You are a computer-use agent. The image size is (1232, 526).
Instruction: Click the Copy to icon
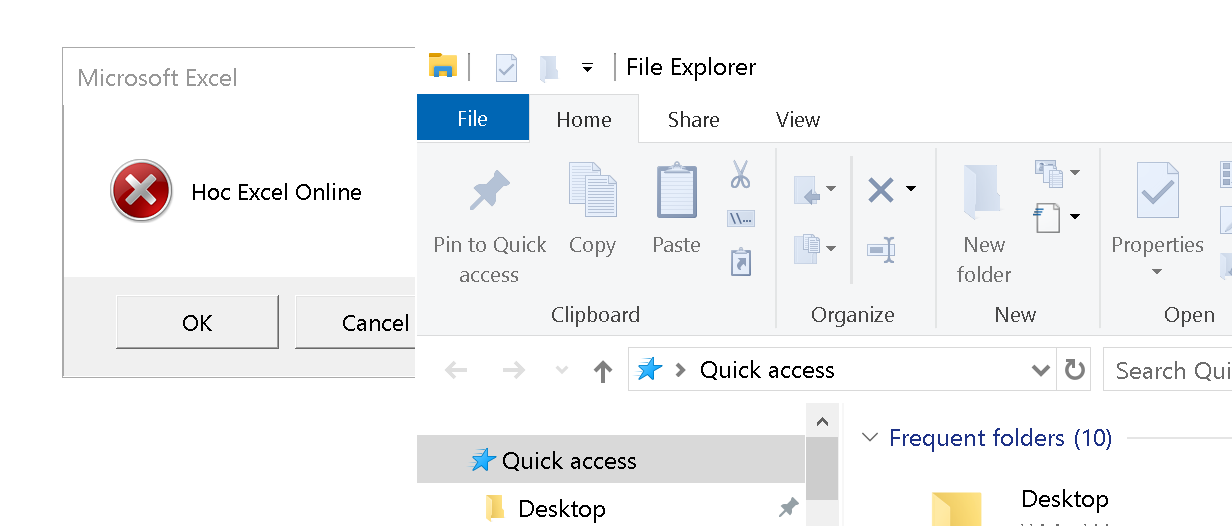(806, 247)
